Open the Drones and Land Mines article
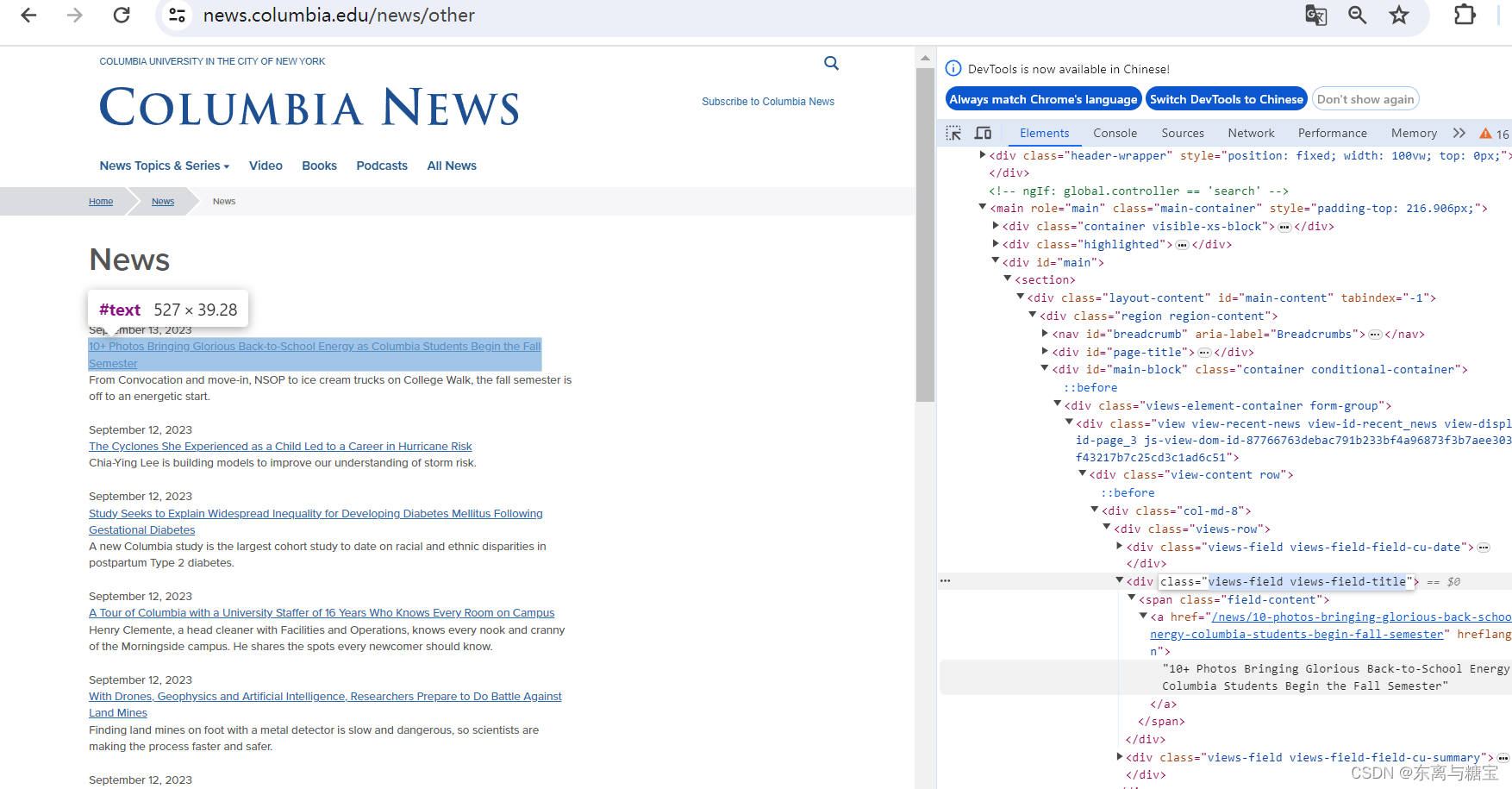Screen dimensions: 1512x789 click(325, 704)
